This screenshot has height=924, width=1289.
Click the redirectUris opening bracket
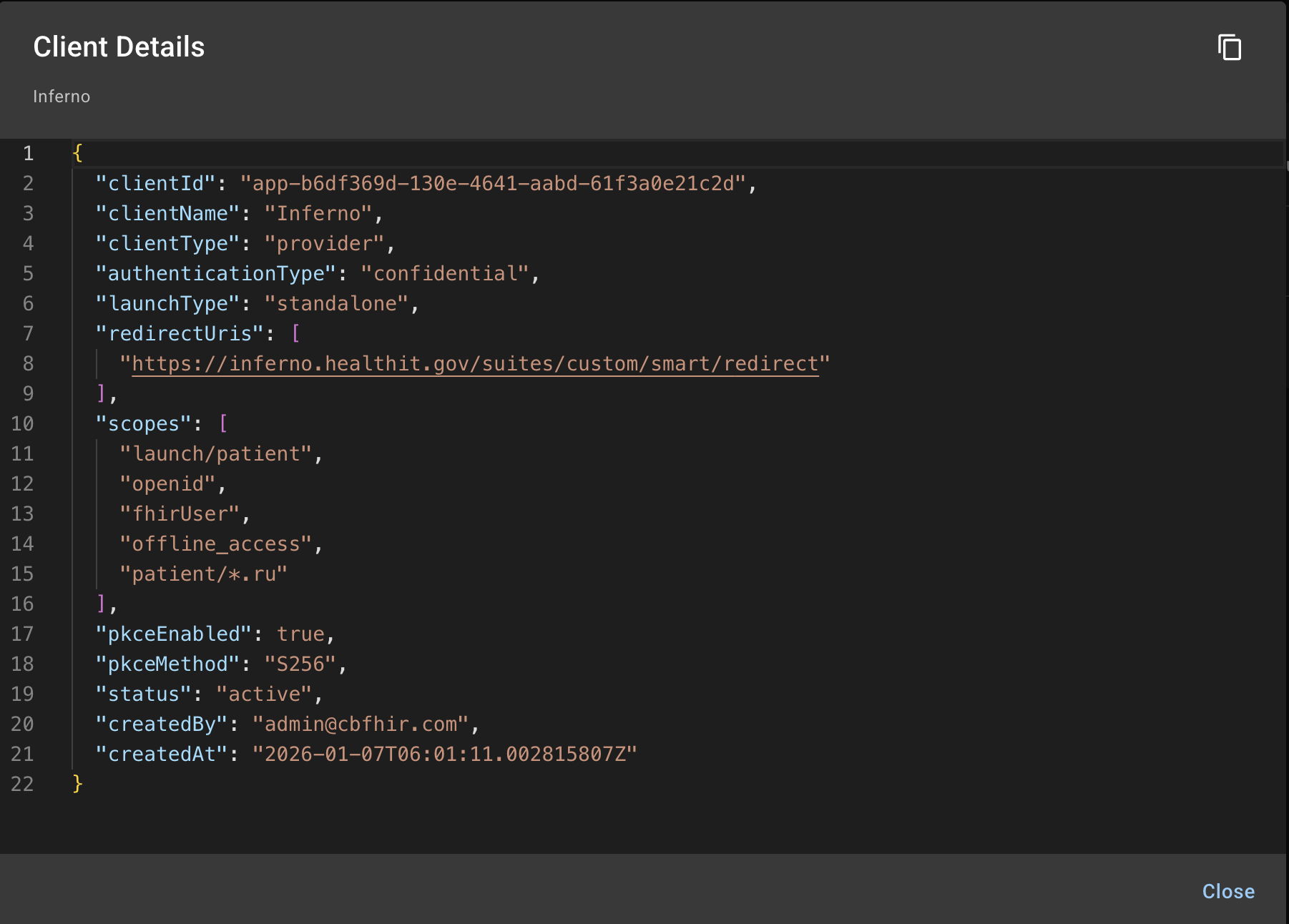coord(295,334)
